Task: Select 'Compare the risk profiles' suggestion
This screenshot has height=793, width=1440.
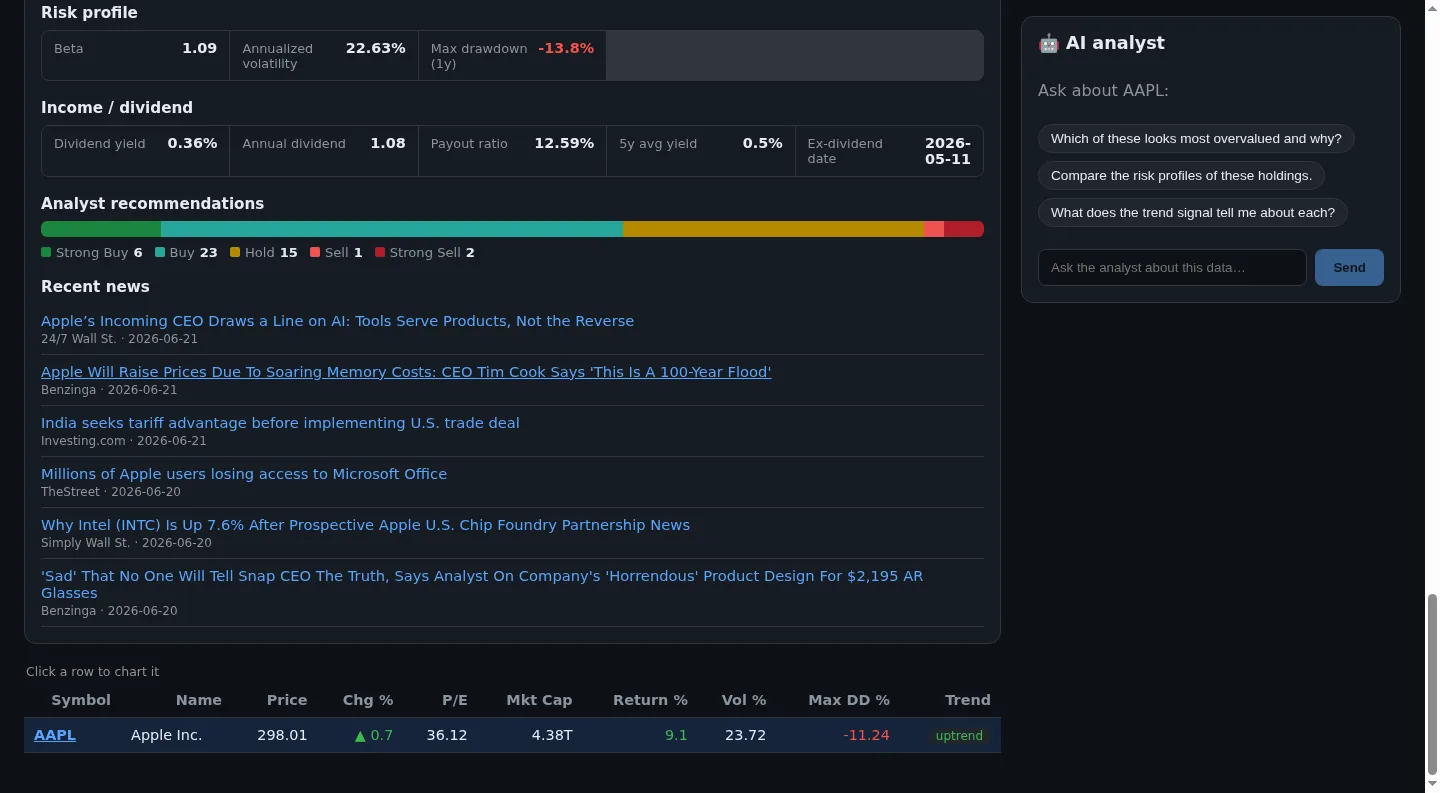Action: pyautogui.click(x=1181, y=176)
